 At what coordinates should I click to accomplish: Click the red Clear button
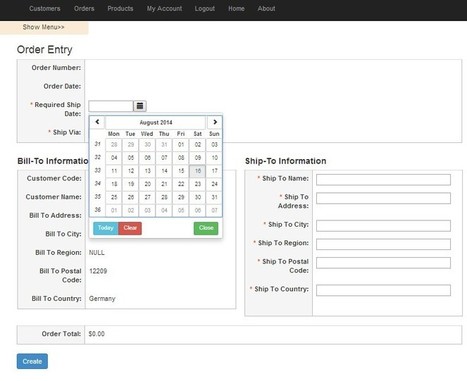[x=130, y=228]
